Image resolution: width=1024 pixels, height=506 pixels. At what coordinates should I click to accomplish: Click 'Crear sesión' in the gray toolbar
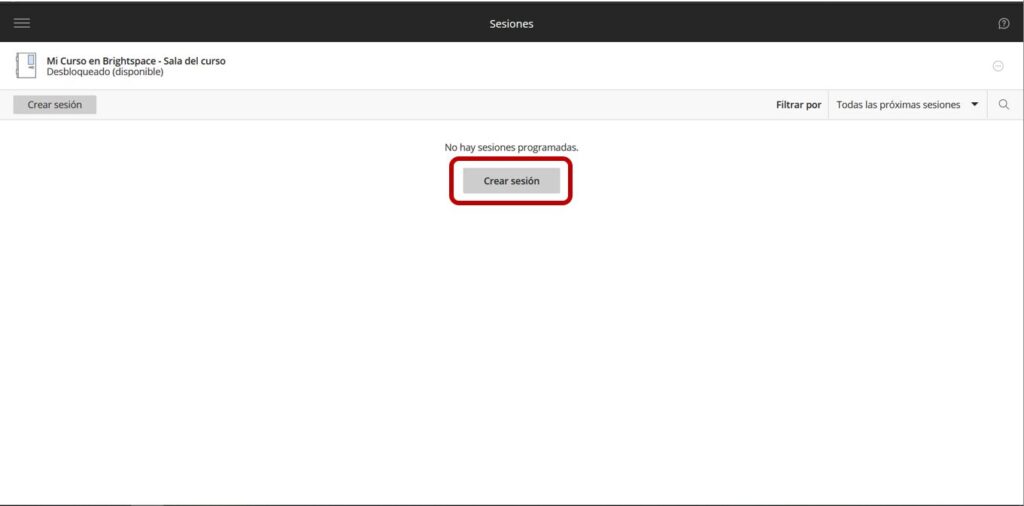tap(55, 105)
